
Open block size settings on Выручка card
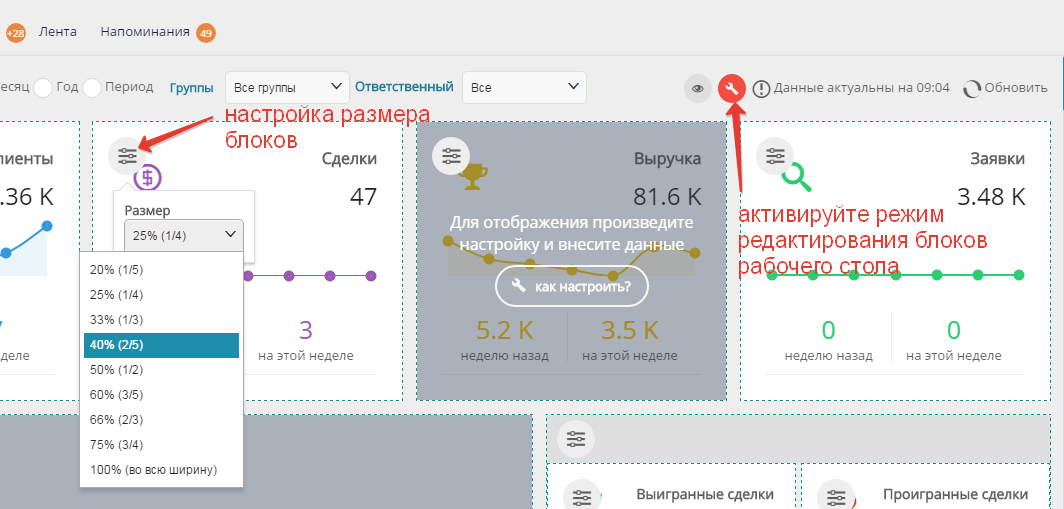[x=451, y=156]
